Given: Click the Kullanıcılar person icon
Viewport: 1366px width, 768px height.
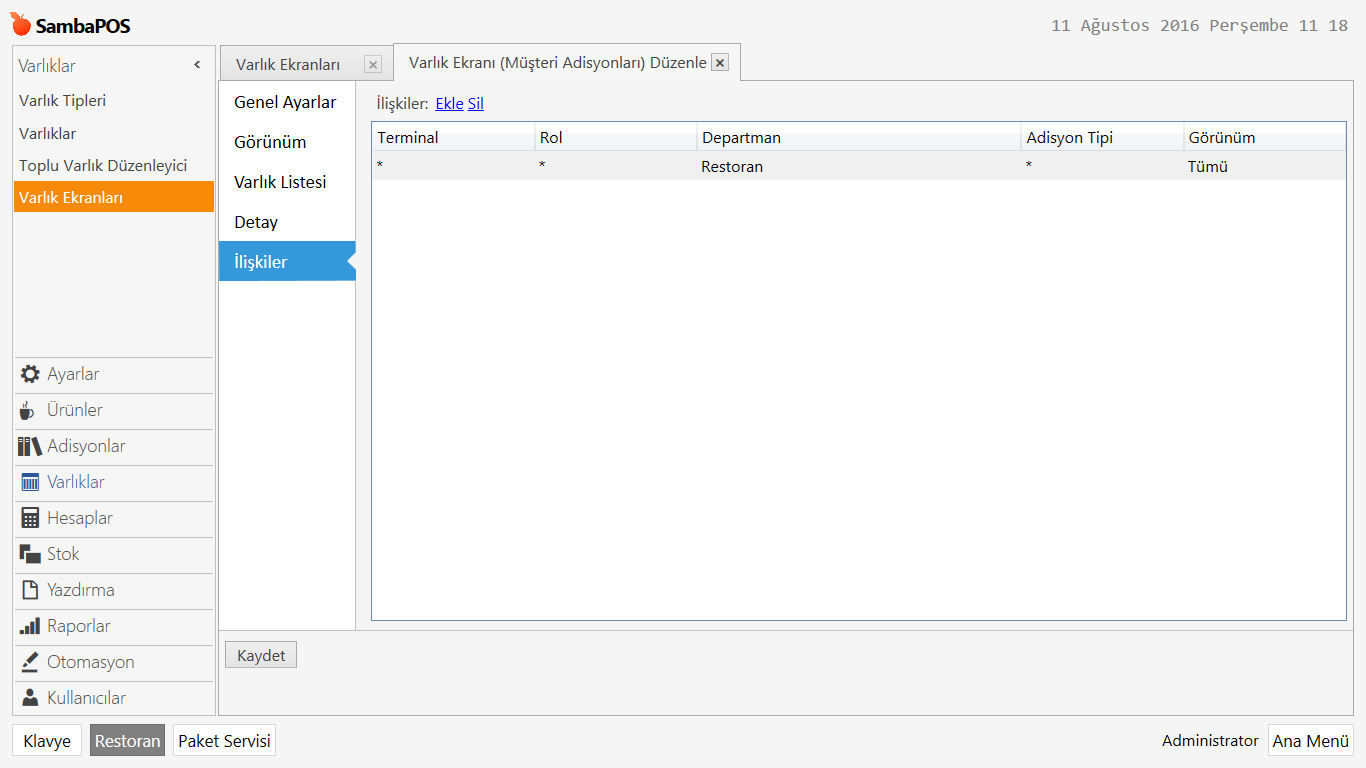Looking at the screenshot, I should coord(30,698).
